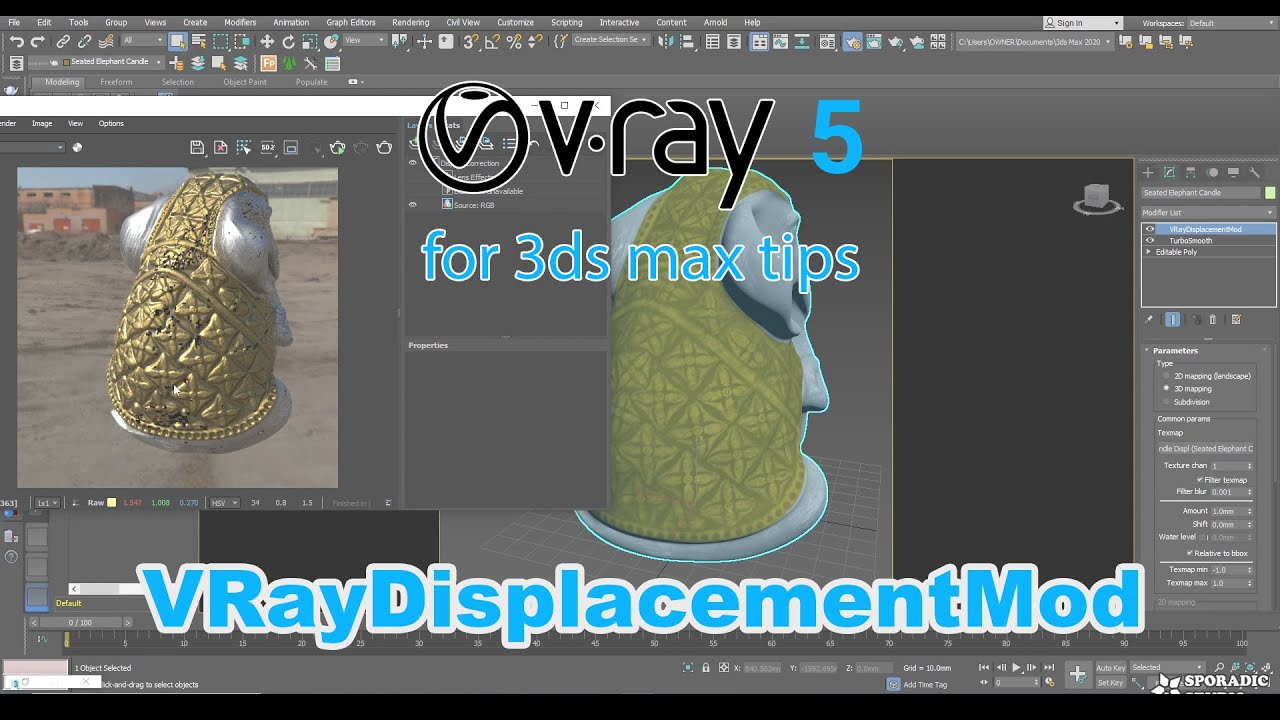Activate the Select and Link tool
This screenshot has width=1280, height=720.
(63, 41)
